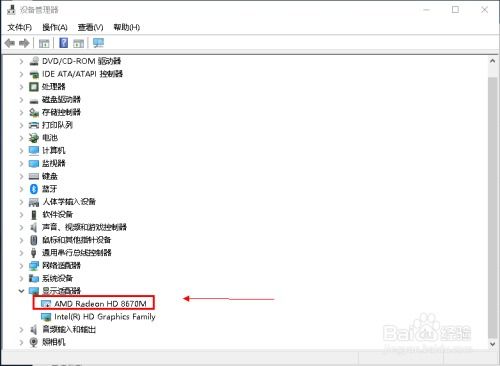This screenshot has height=366, width=500.
Task: Click the Back arrow toolbar icon
Action: (10, 43)
